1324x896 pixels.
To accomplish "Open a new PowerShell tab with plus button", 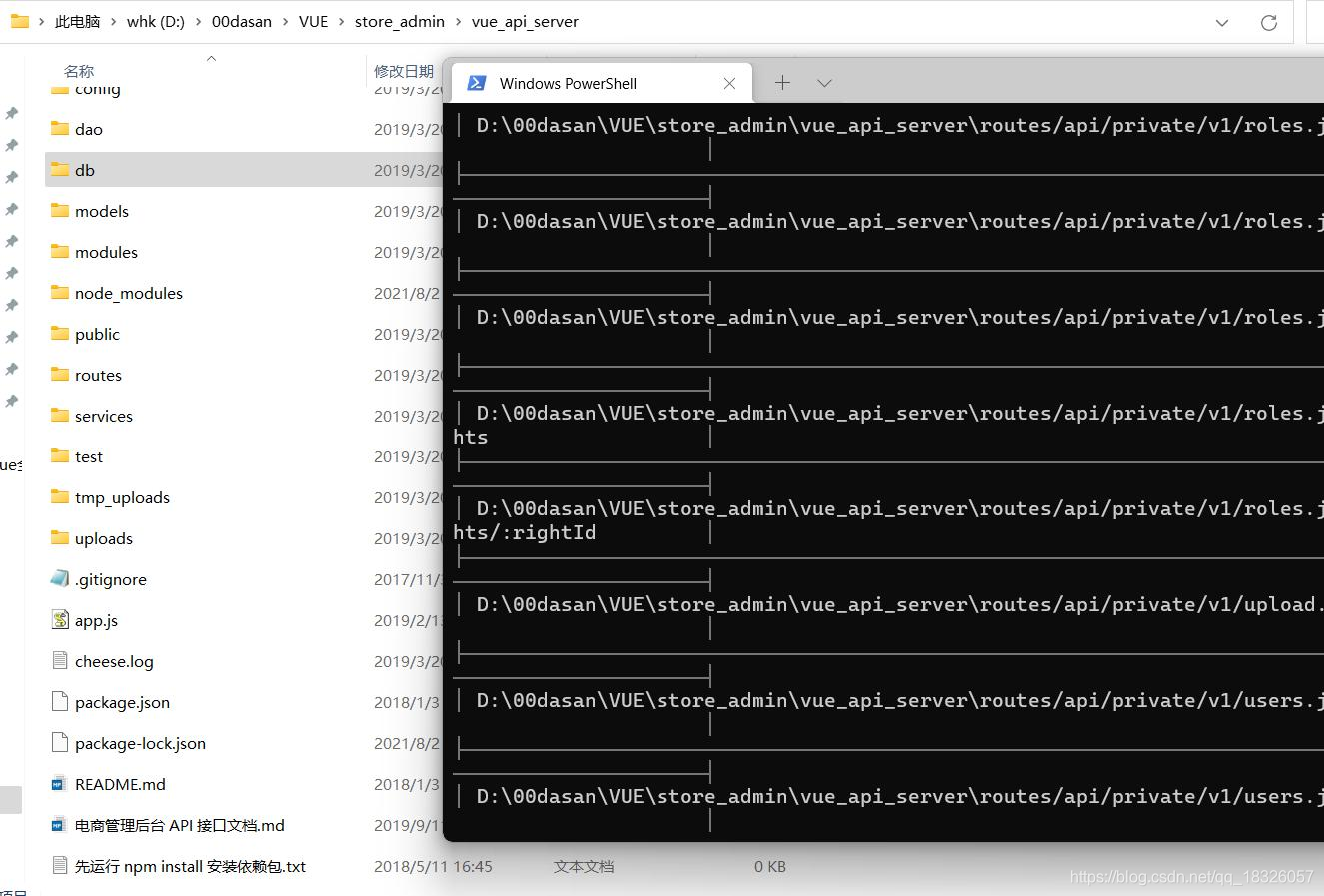I will (782, 83).
